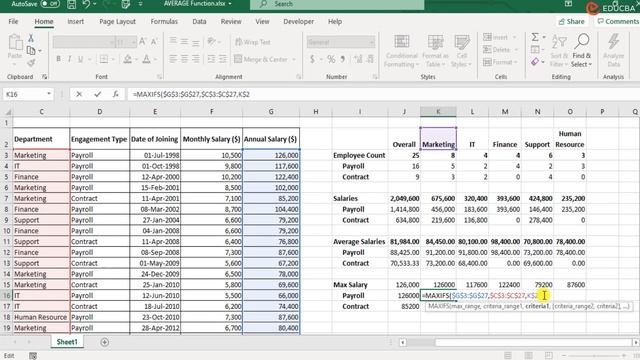Click Align Left icon
Screen dimensions: 640x360
click(173, 59)
